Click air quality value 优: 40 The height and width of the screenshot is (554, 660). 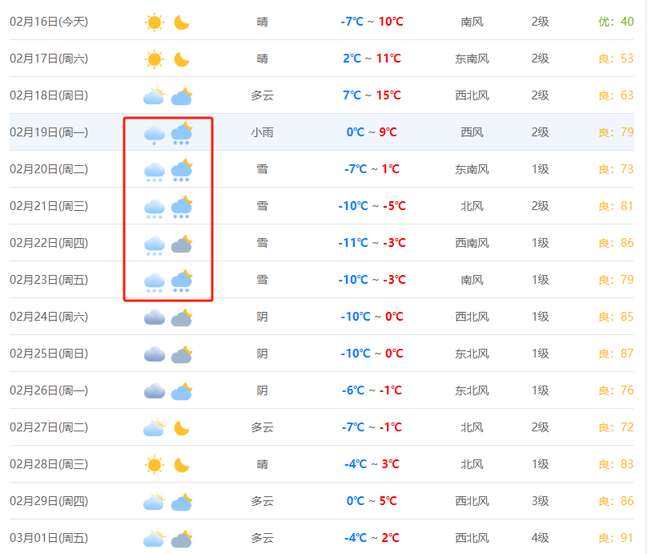tap(616, 22)
